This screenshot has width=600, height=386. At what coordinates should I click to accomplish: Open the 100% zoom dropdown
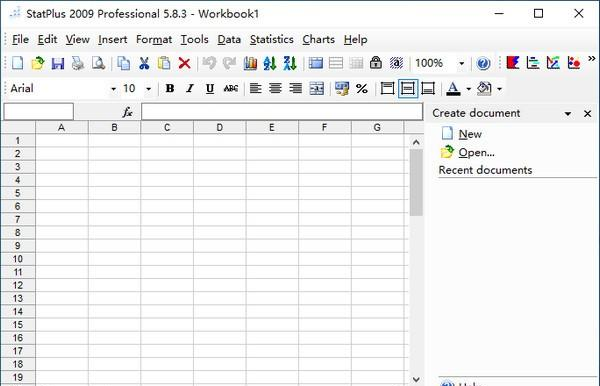[x=461, y=64]
